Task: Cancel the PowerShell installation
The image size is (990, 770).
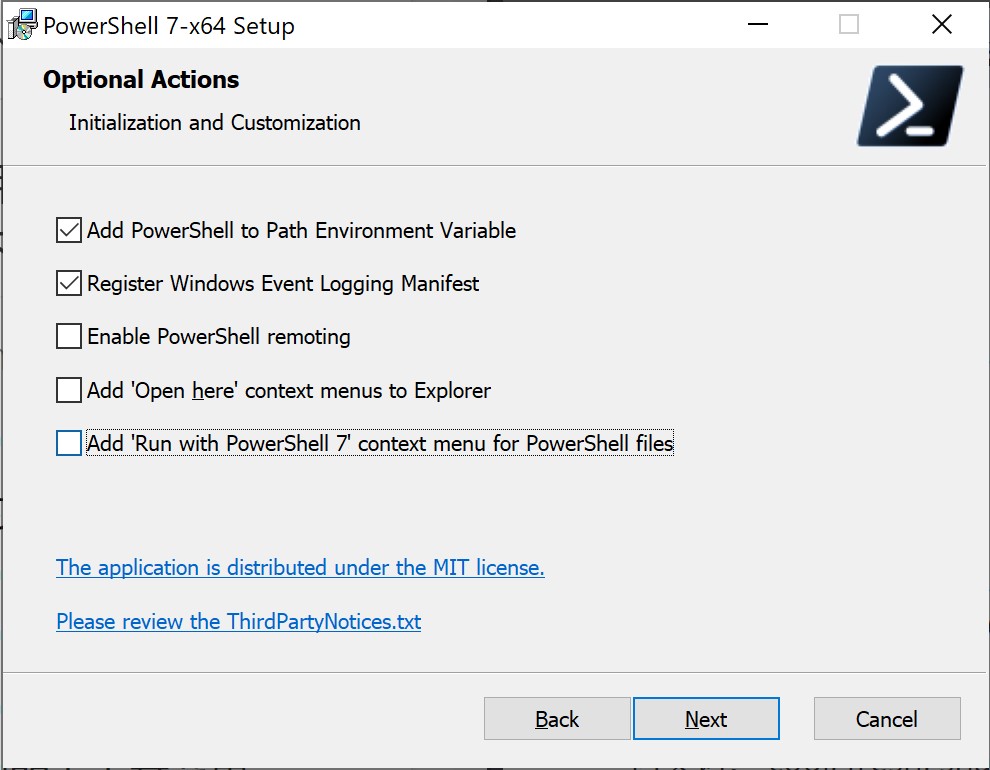Action: (887, 719)
